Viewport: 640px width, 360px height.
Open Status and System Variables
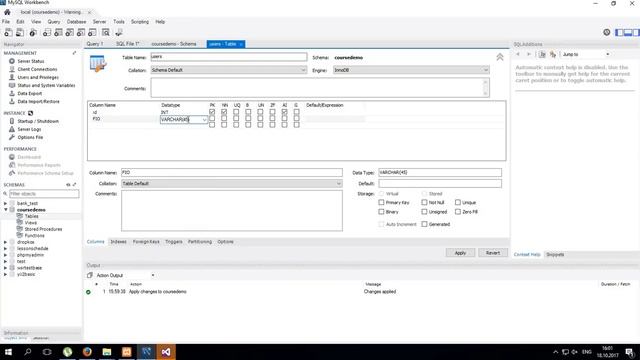point(42,85)
